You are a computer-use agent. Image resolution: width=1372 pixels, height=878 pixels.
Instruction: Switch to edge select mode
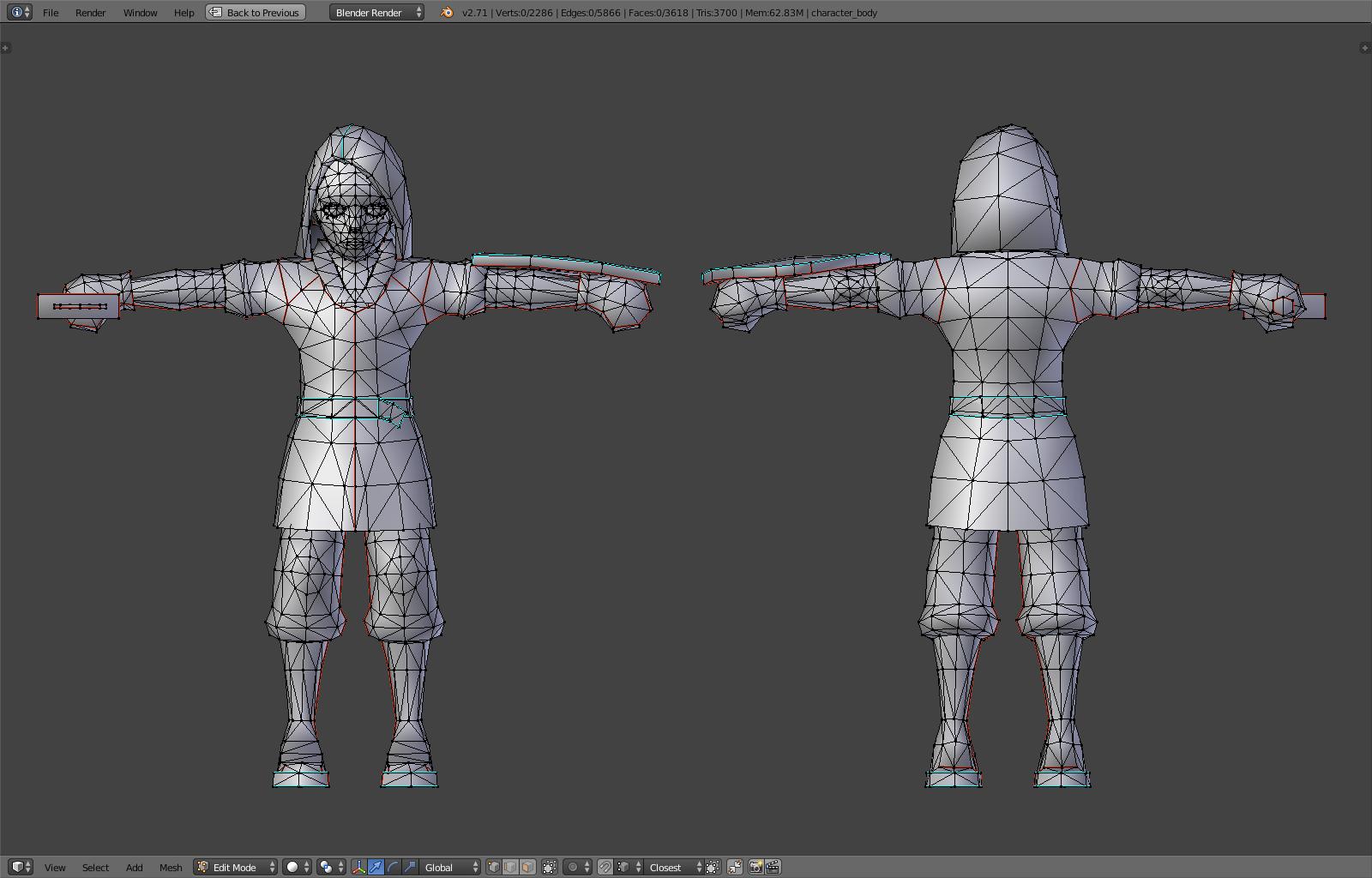click(510, 867)
